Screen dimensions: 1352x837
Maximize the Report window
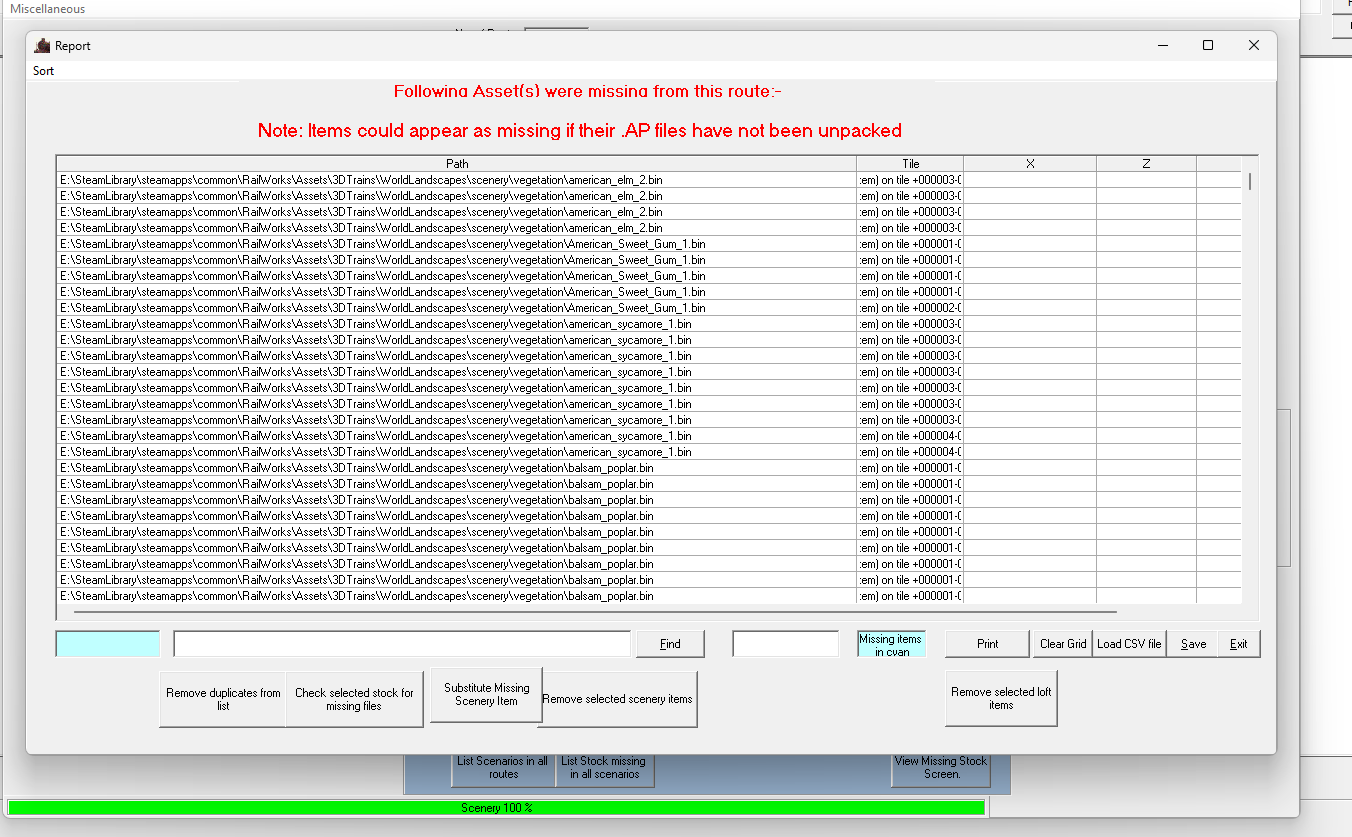click(1208, 46)
